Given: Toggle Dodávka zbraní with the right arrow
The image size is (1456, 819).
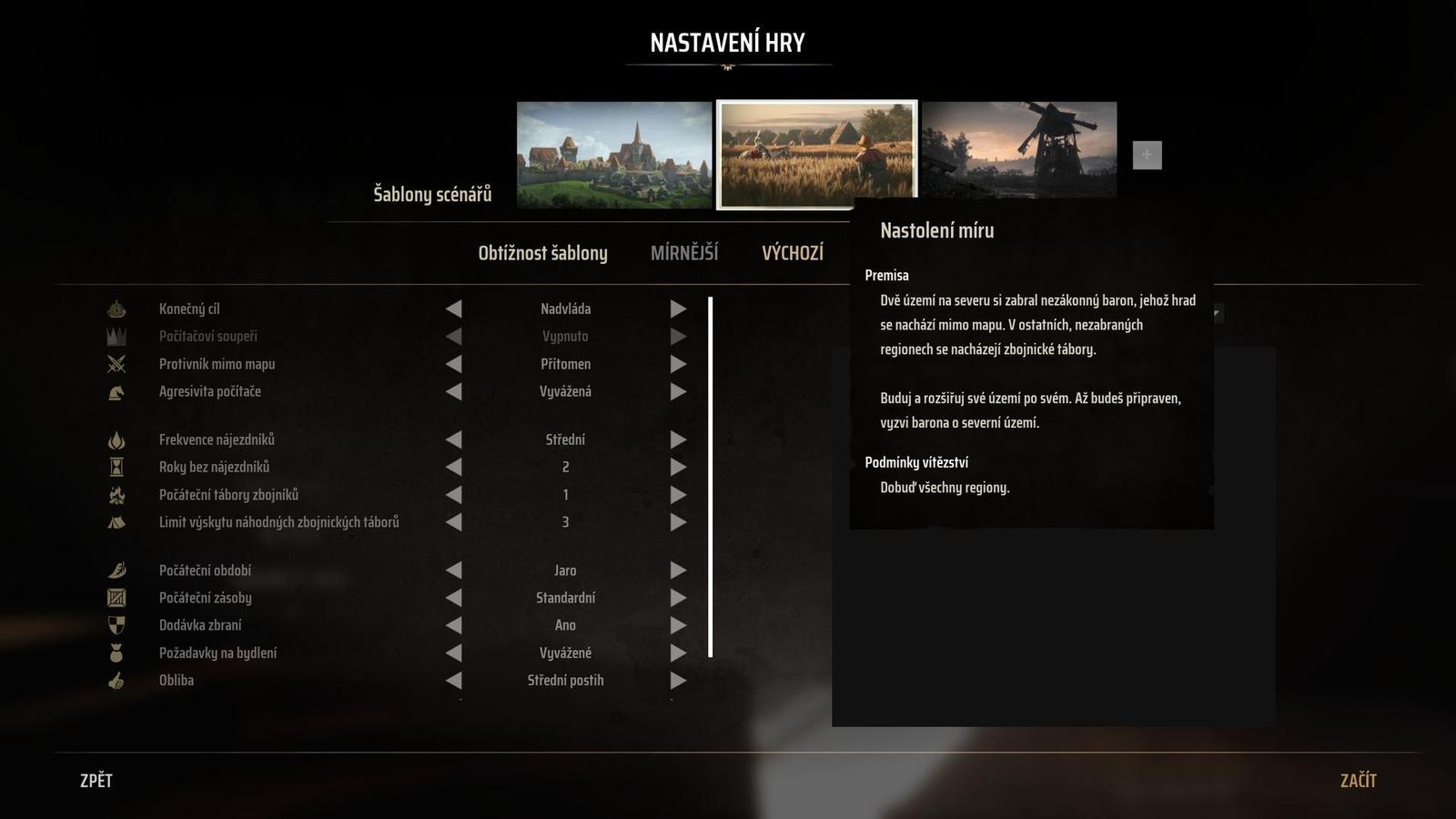Looking at the screenshot, I should (x=678, y=625).
